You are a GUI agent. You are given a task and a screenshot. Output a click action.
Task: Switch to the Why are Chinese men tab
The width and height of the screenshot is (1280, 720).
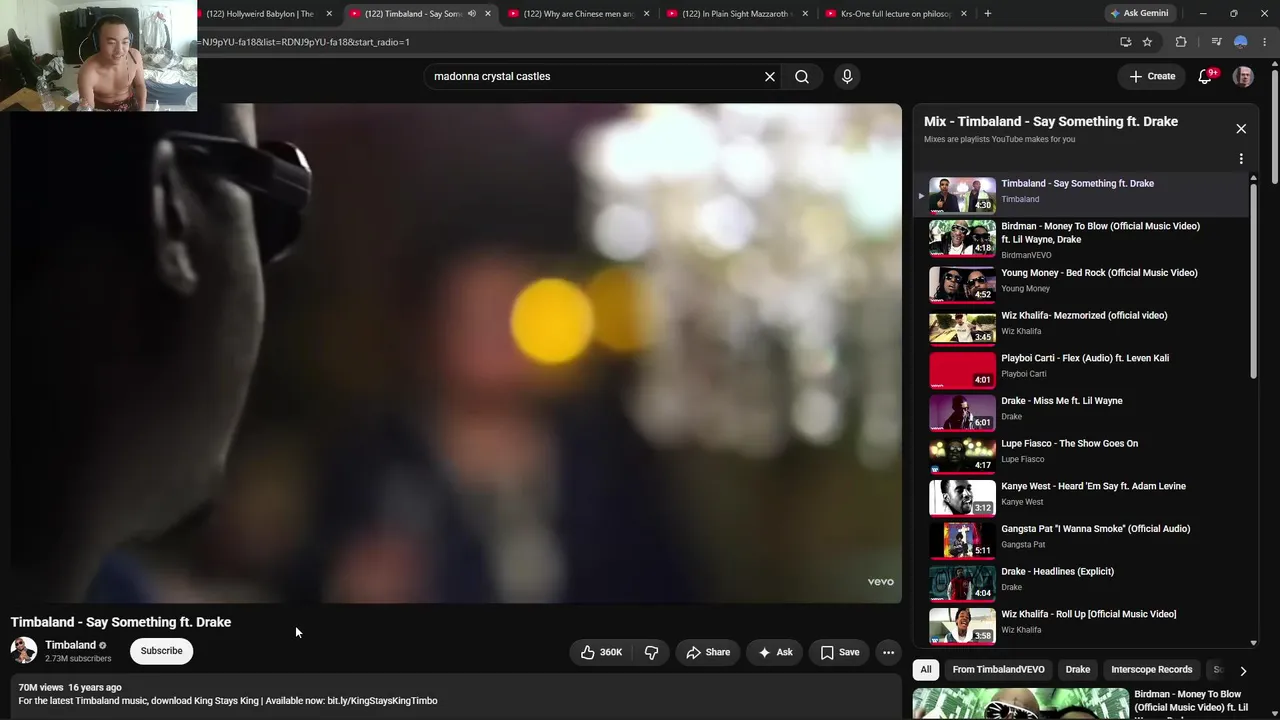579,14
